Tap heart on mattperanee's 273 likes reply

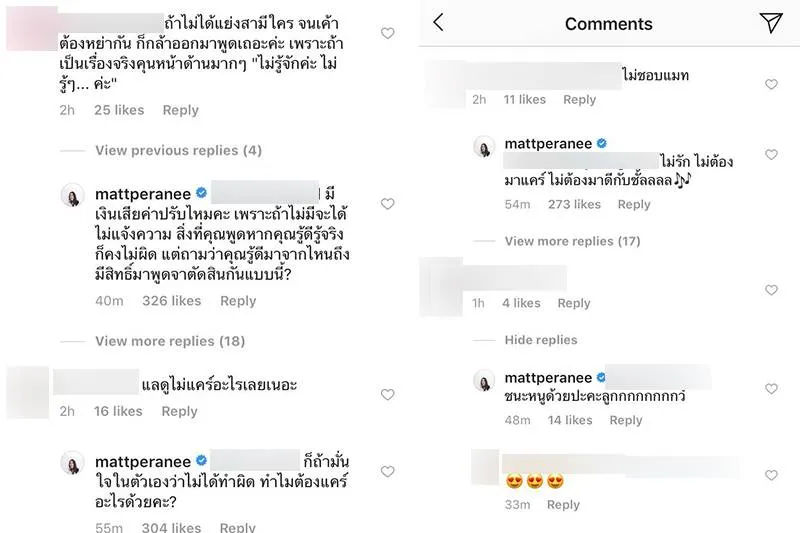[771, 155]
